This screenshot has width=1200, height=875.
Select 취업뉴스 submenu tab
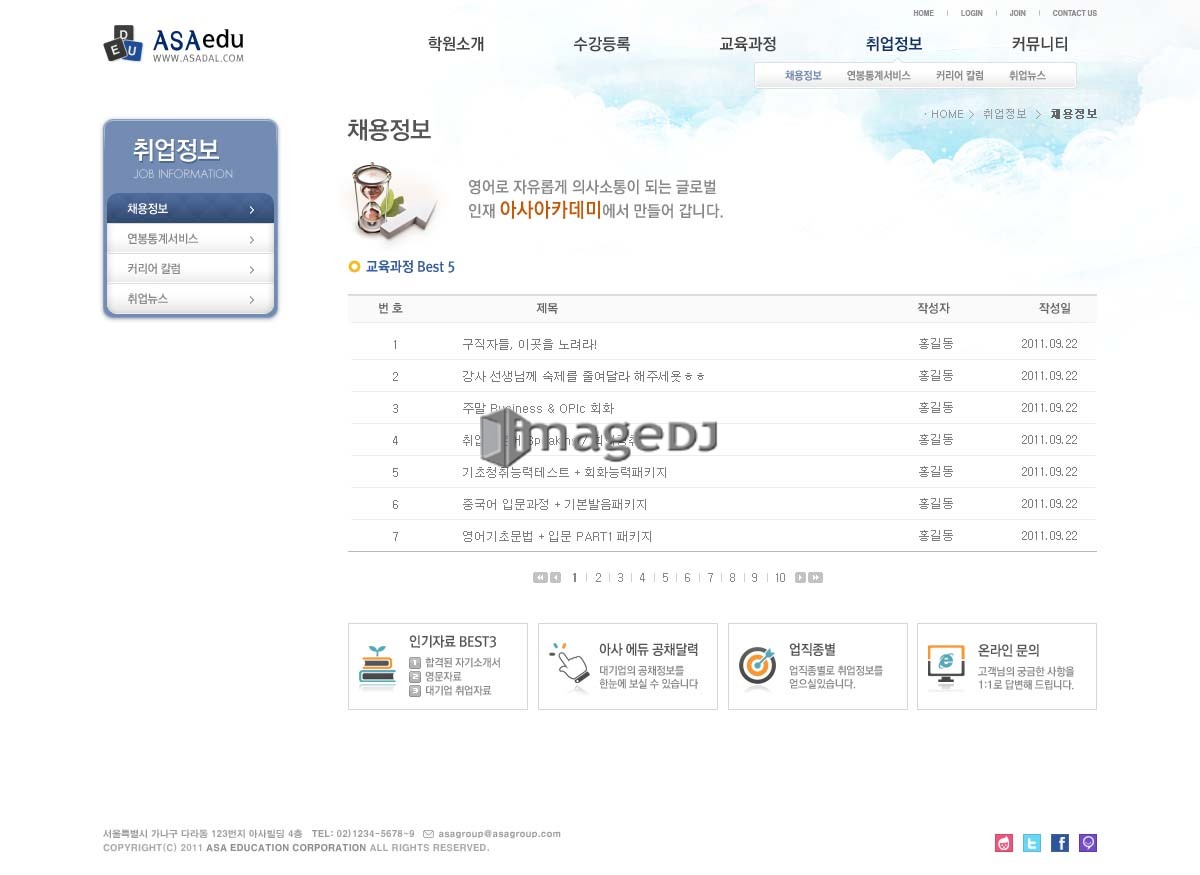pyautogui.click(x=1027, y=76)
